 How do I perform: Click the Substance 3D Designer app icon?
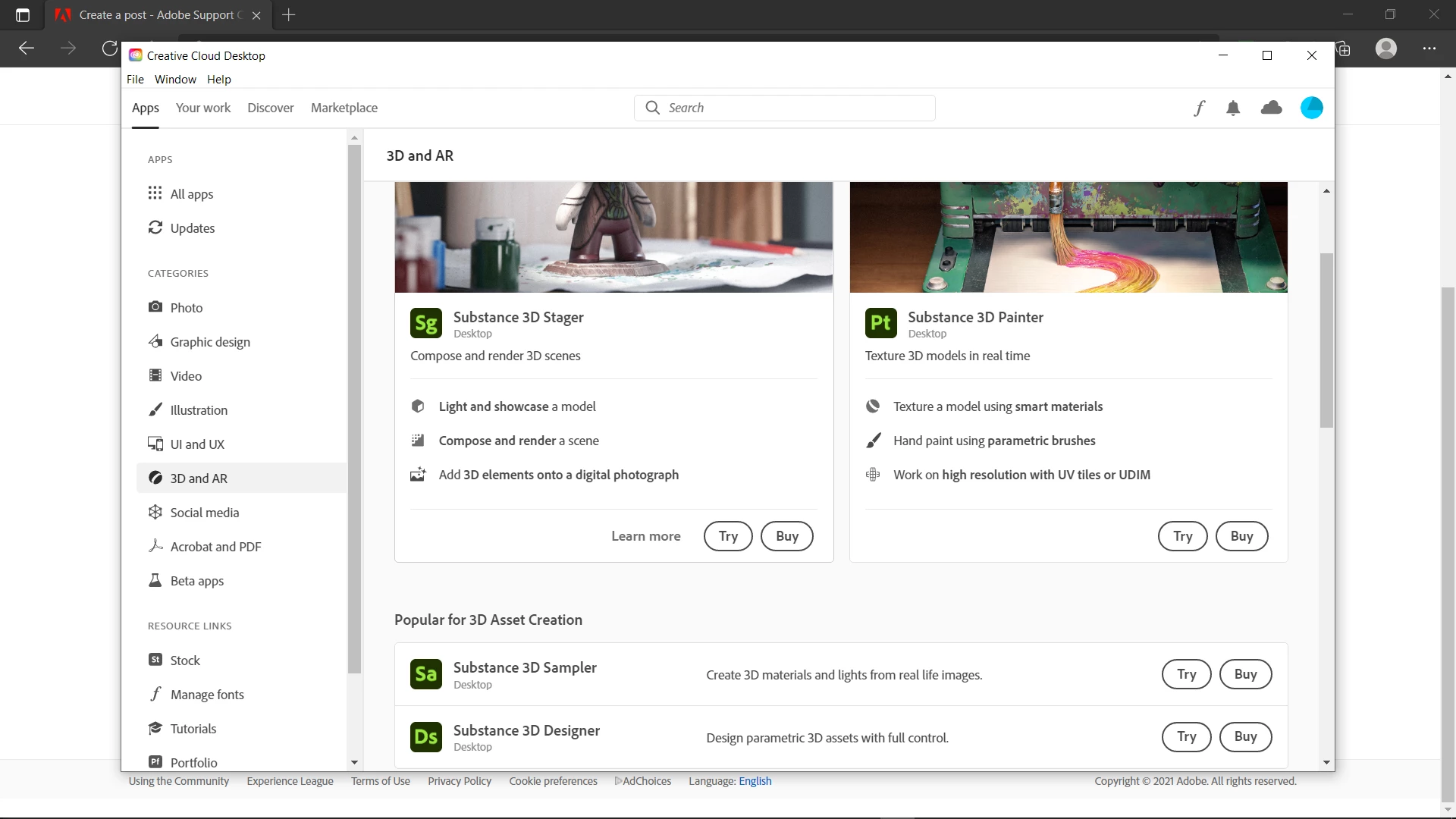426,737
